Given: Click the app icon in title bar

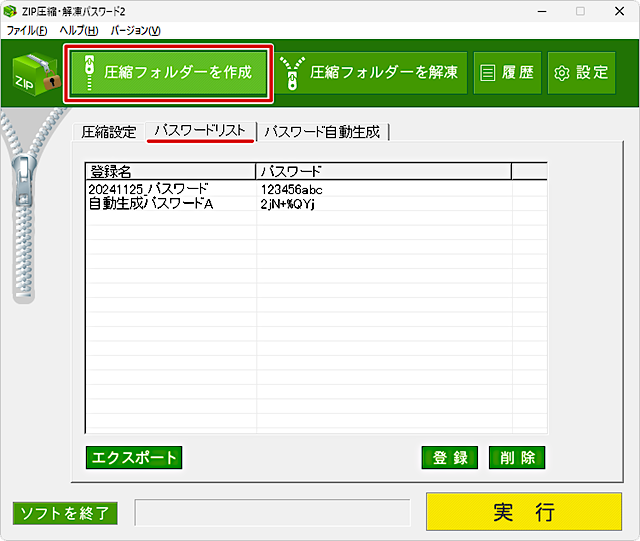Looking at the screenshot, I should (x=10, y=11).
